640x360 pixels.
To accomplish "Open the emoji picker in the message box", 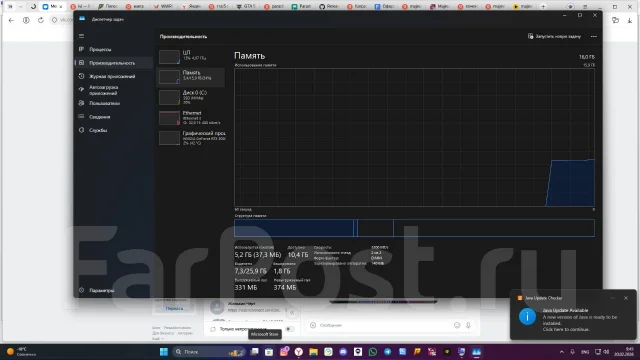I will (x=457, y=325).
